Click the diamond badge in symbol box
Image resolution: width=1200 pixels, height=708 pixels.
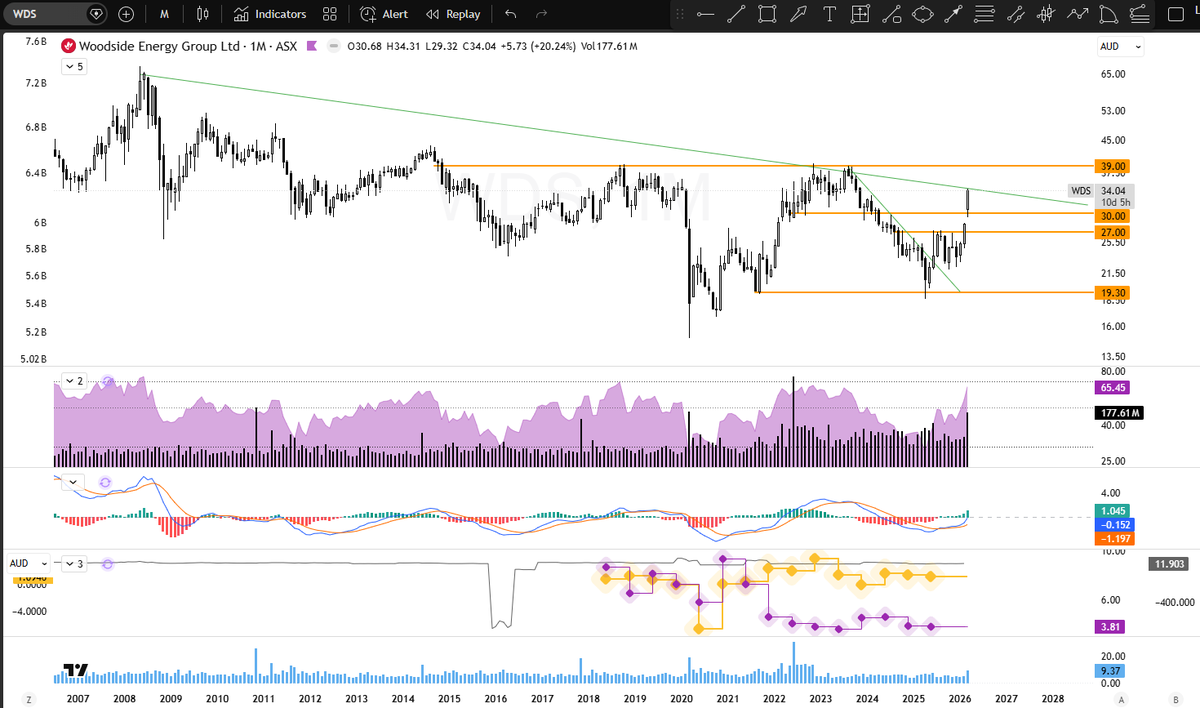(x=96, y=15)
